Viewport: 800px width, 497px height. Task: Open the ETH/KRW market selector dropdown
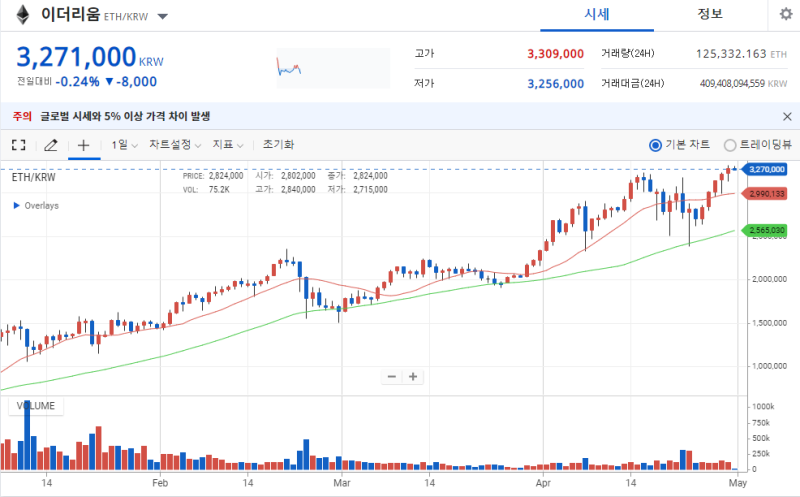(x=163, y=16)
